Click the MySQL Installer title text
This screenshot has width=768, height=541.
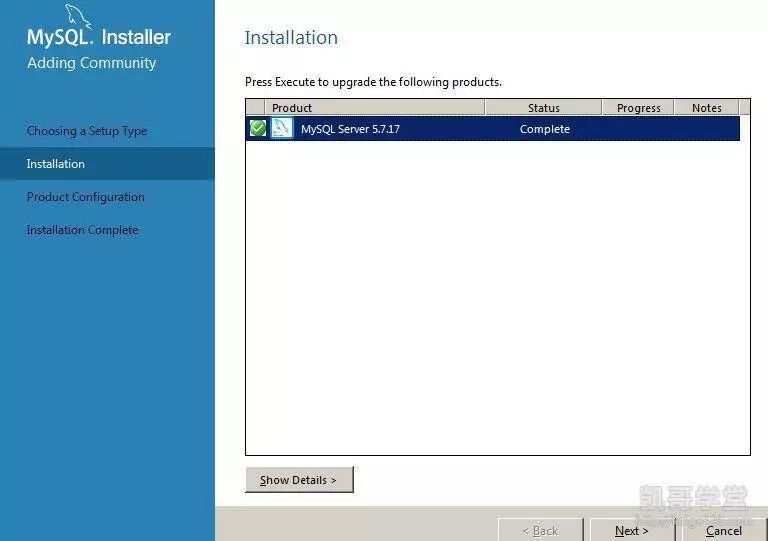99,37
